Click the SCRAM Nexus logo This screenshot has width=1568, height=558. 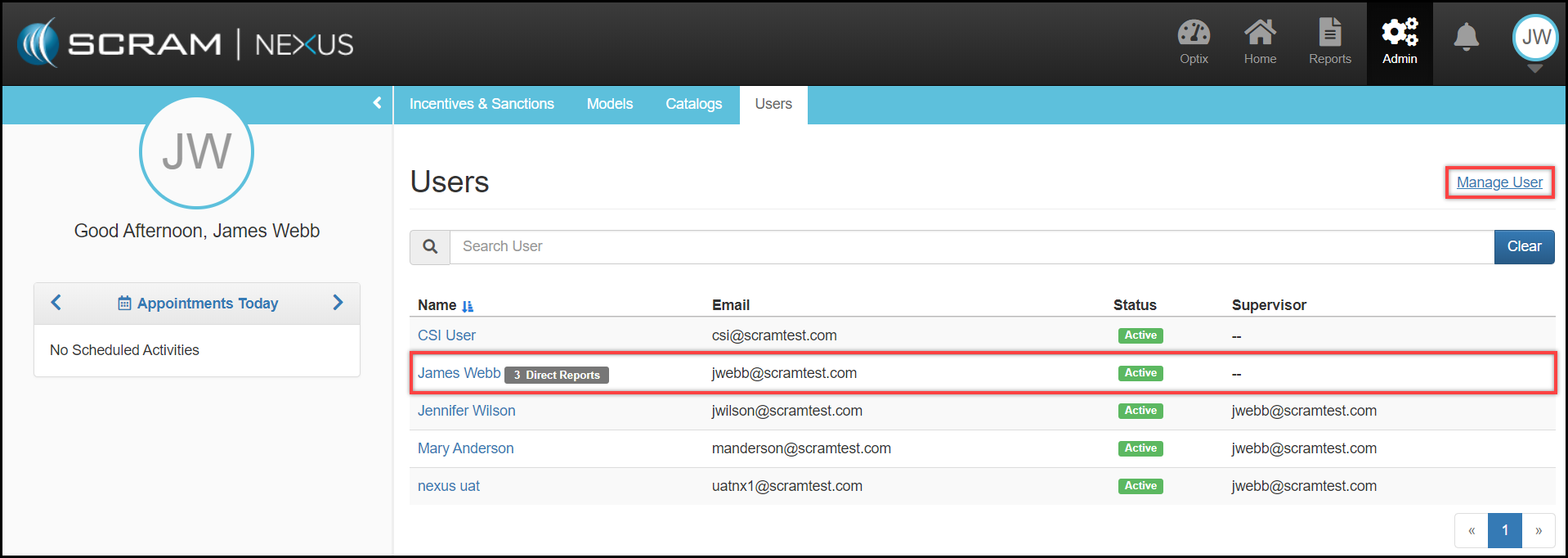point(186,43)
